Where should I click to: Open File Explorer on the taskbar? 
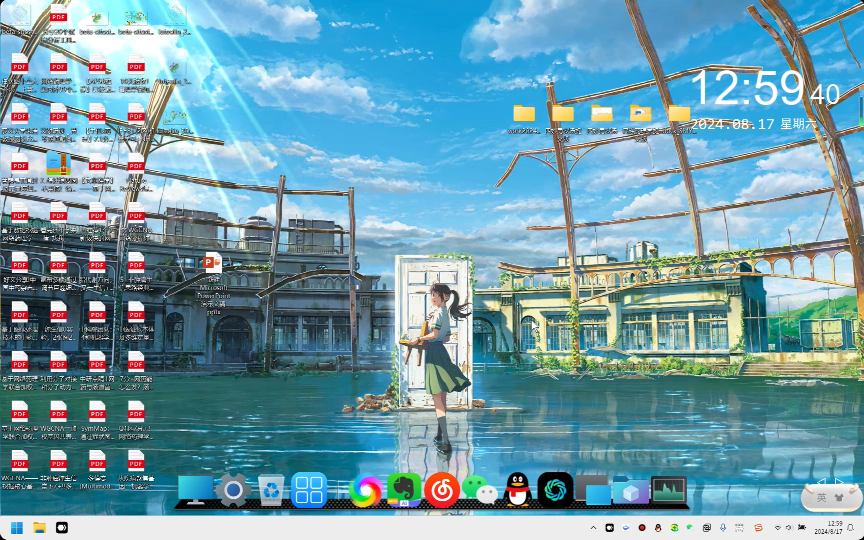click(39, 528)
